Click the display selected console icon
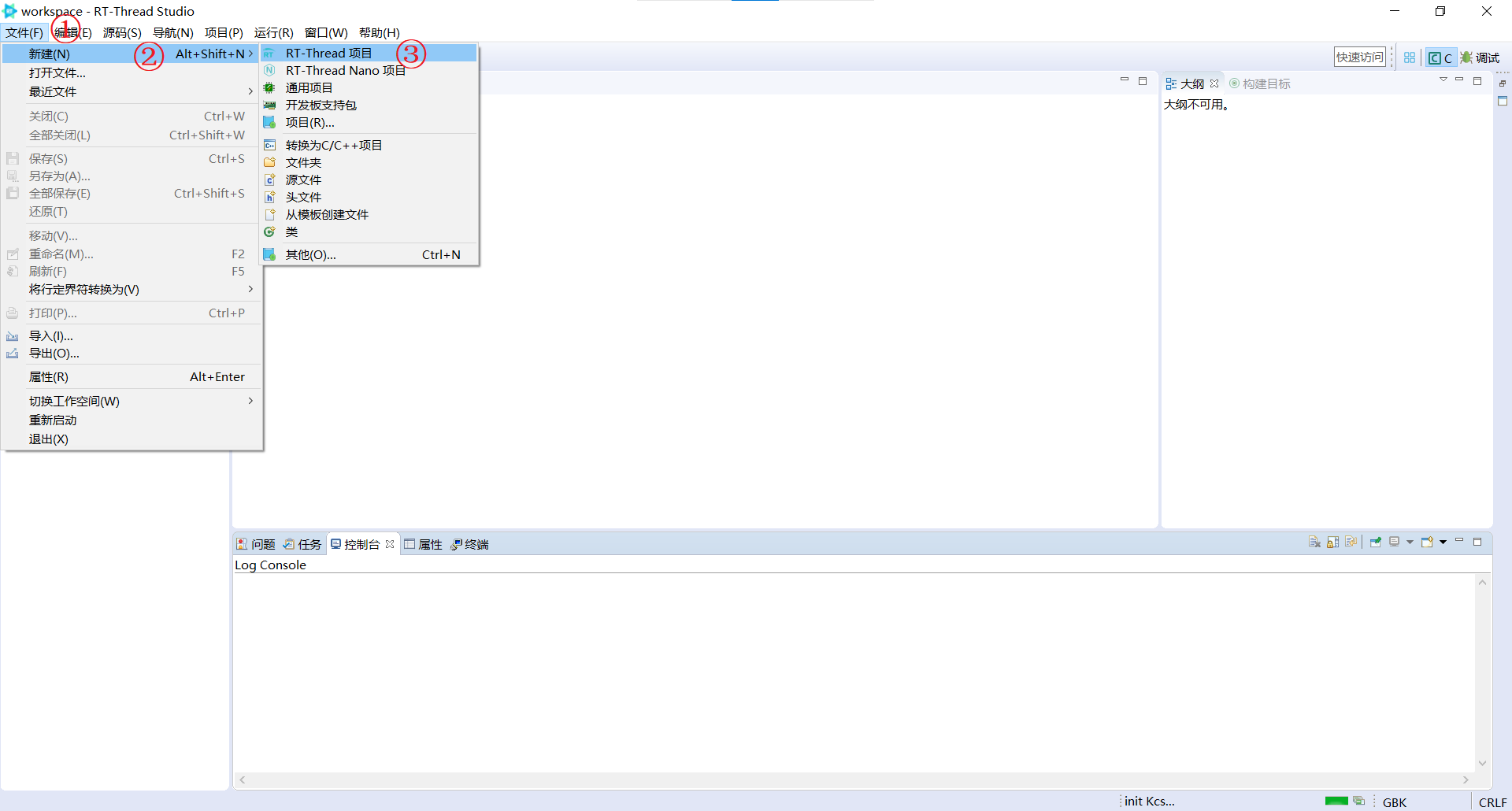This screenshot has width=1512, height=811. [x=1395, y=542]
